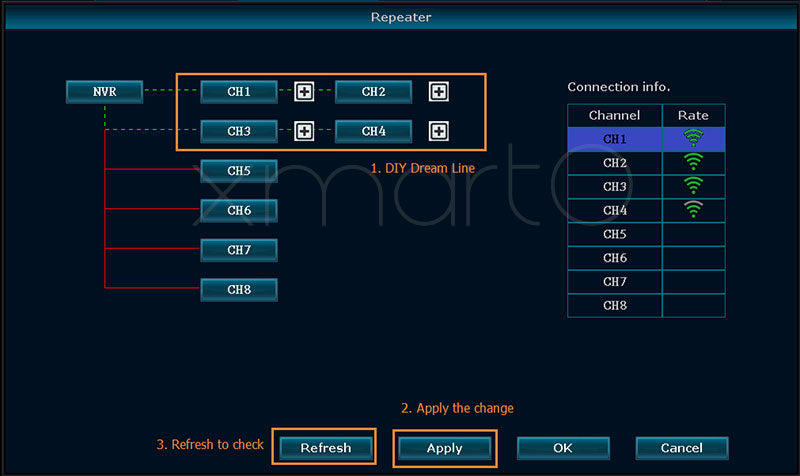
Task: Click the plus icon after CH4
Action: tap(438, 131)
